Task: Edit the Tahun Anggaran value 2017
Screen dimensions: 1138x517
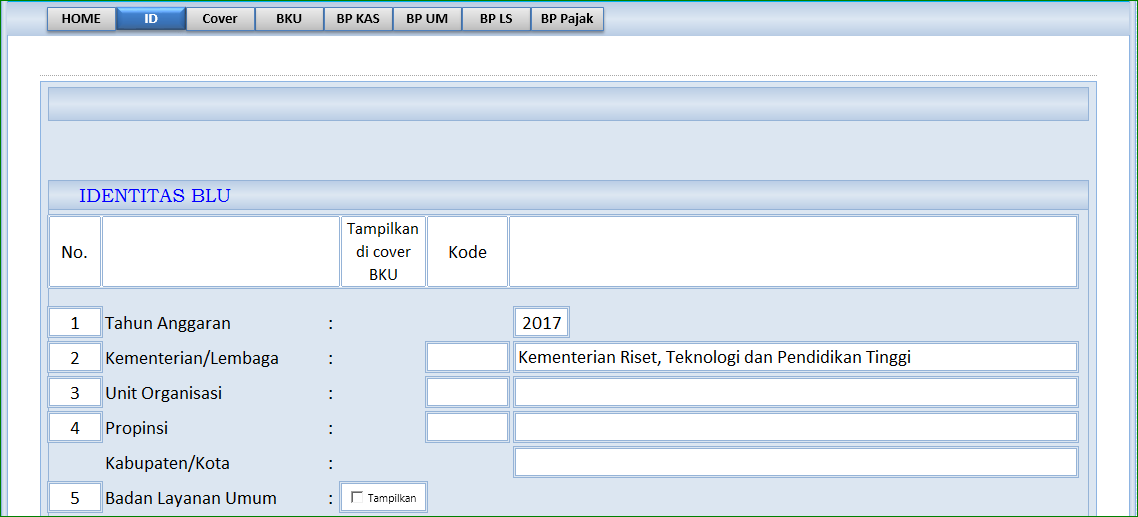Action: click(541, 323)
